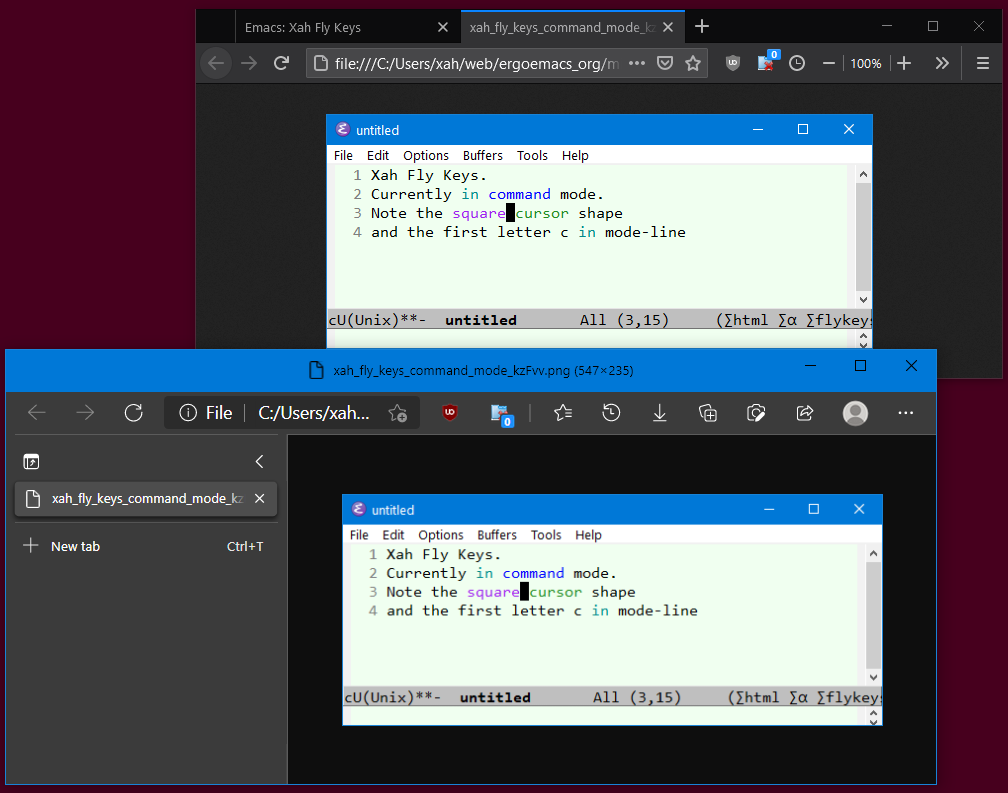Click 'untitled' mode-line text in Edge image
This screenshot has width=1008, height=793.
(495, 697)
